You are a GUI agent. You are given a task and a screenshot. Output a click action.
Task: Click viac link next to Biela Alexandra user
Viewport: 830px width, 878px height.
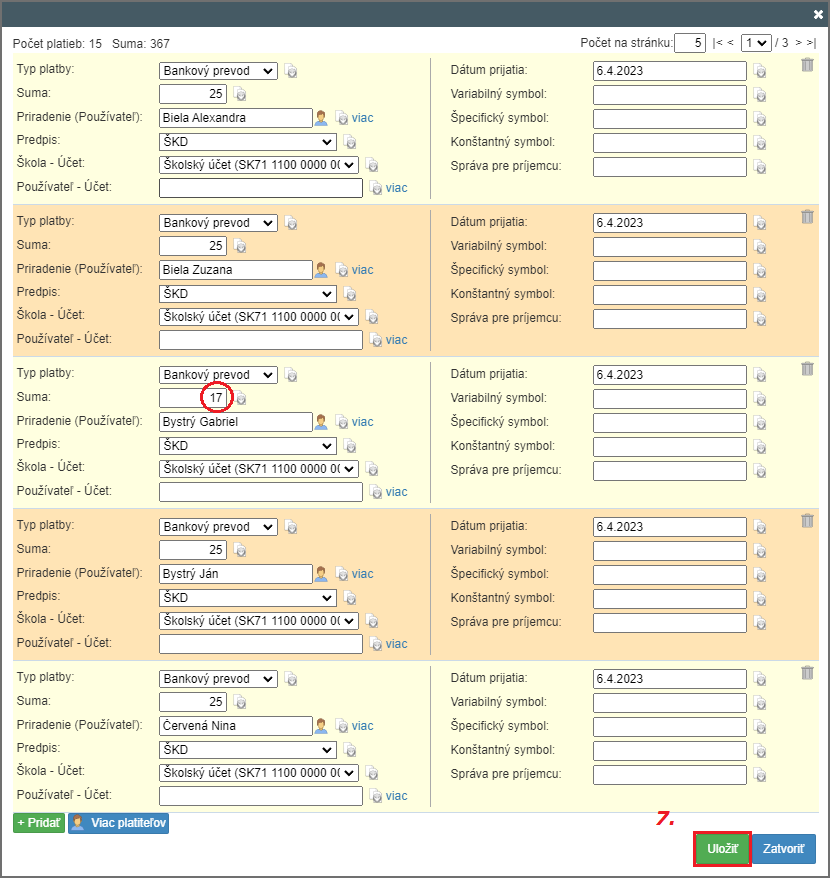[x=362, y=118]
